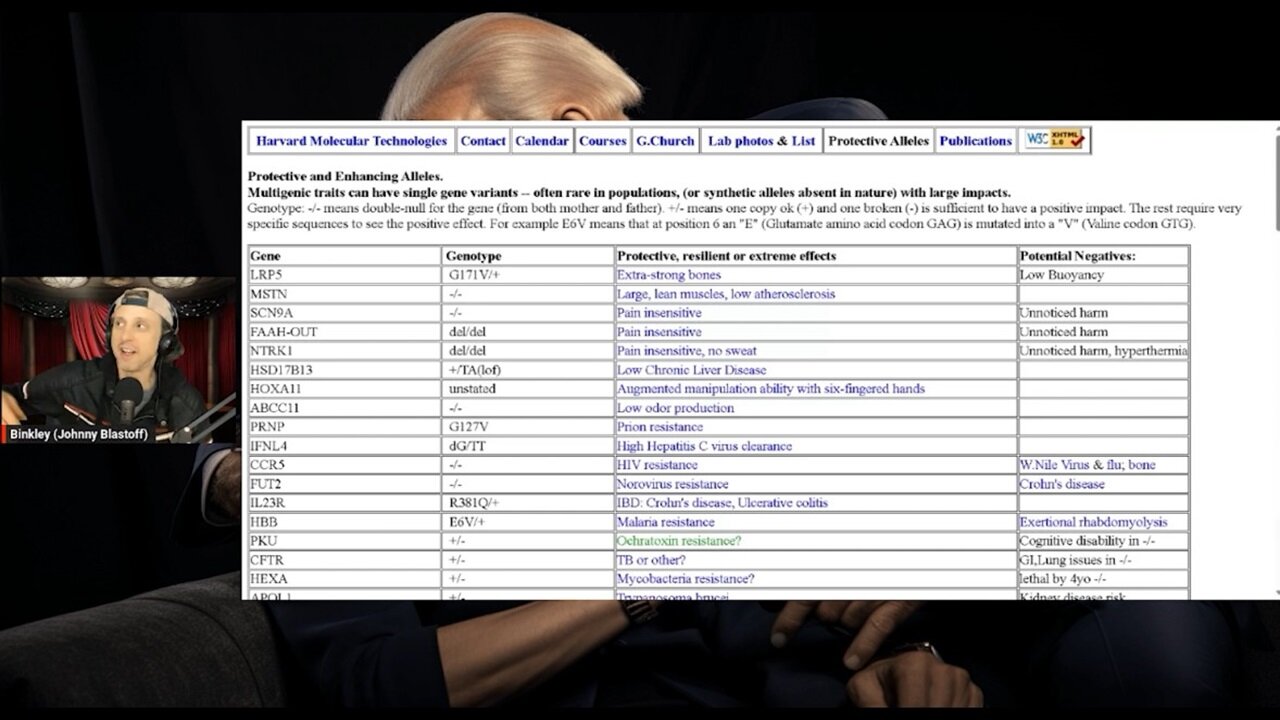The height and width of the screenshot is (720, 1280).
Task: Open Low odor production link
Action: tap(676, 408)
